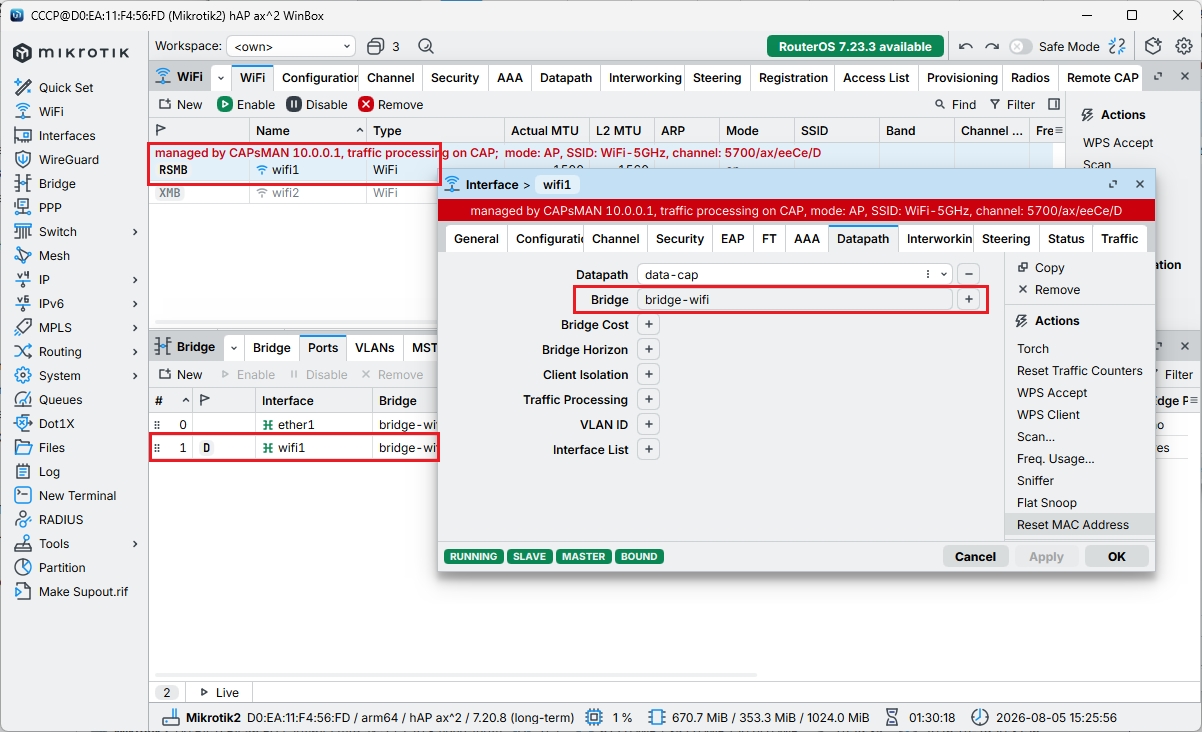Expand Interface List field with plus
Viewport: 1202px width, 732px height.
[648, 450]
